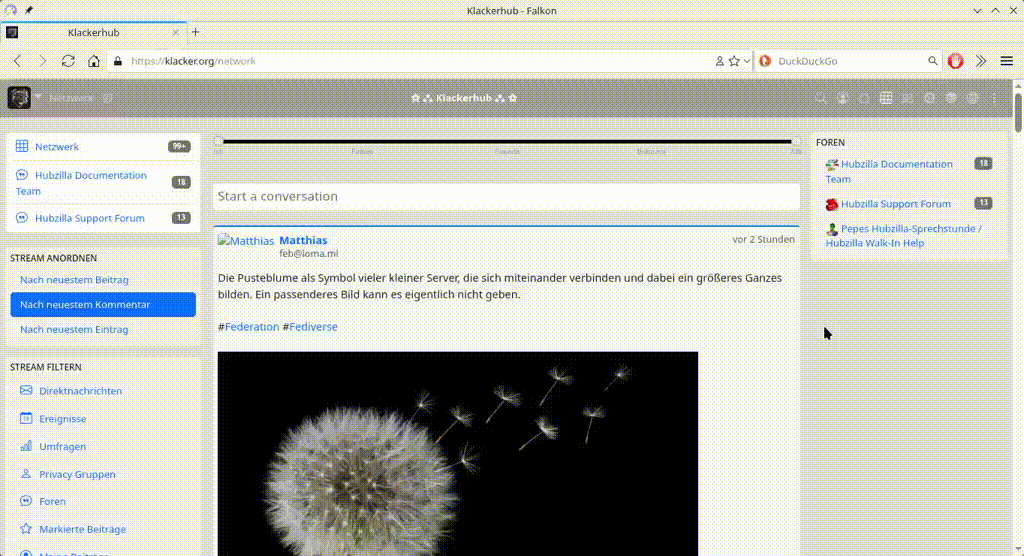Expand the caret next to the channel avatar
This screenshot has width=1024, height=556.
click(38, 97)
